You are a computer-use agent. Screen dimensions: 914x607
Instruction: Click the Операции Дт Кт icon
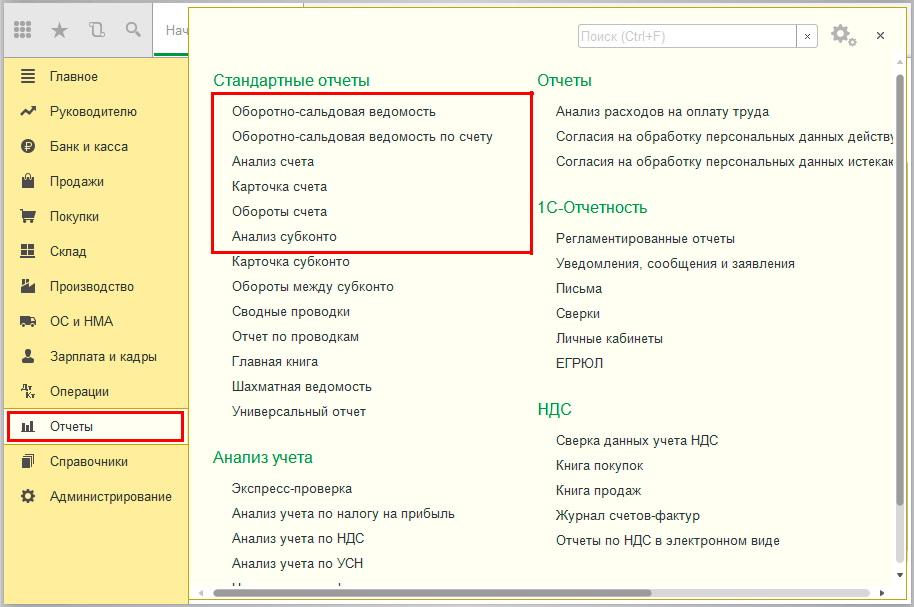point(28,391)
